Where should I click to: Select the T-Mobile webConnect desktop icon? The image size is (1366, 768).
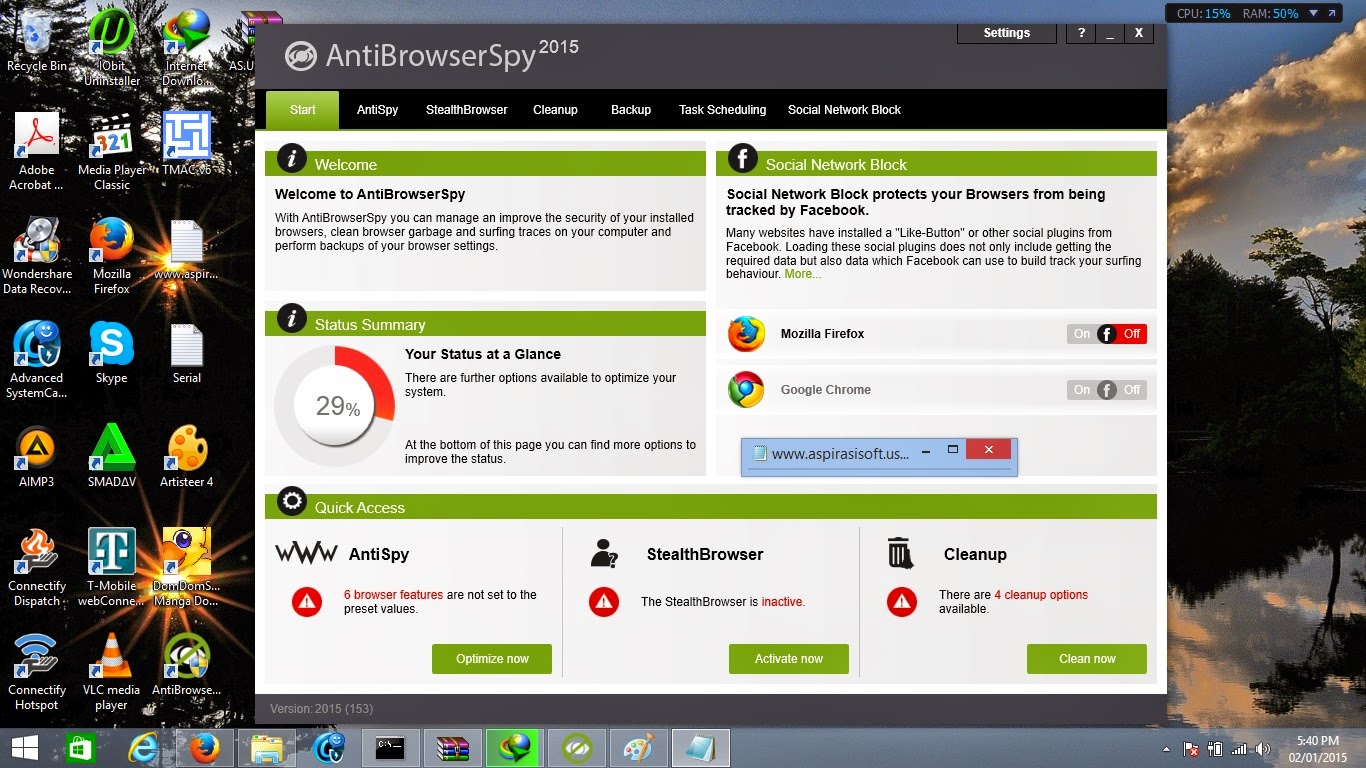(x=112, y=567)
